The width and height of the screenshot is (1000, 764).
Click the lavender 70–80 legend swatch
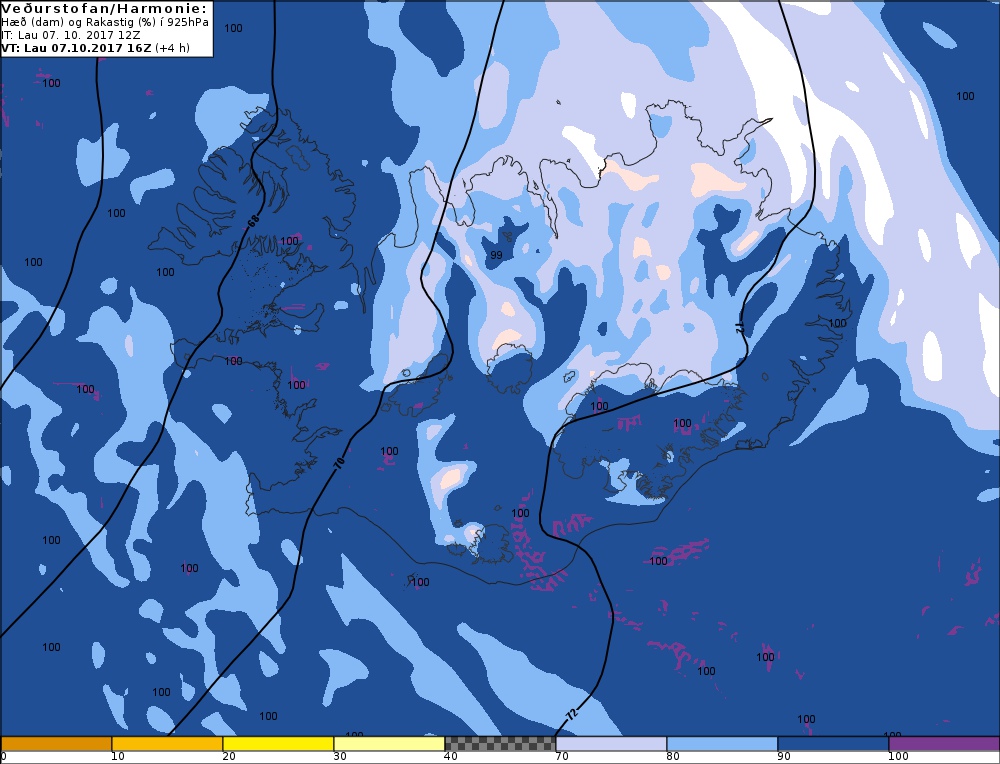pos(611,744)
